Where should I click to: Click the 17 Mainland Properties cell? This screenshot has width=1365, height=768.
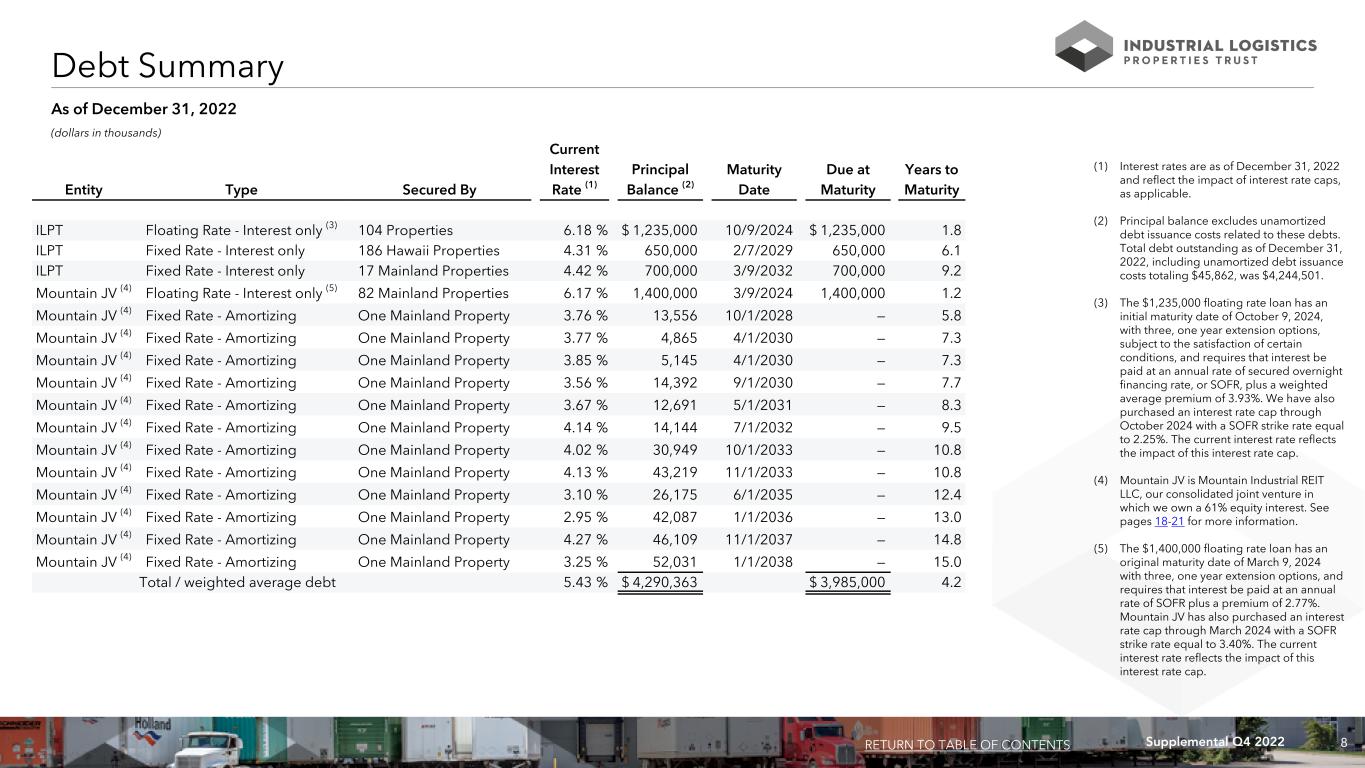coord(433,271)
